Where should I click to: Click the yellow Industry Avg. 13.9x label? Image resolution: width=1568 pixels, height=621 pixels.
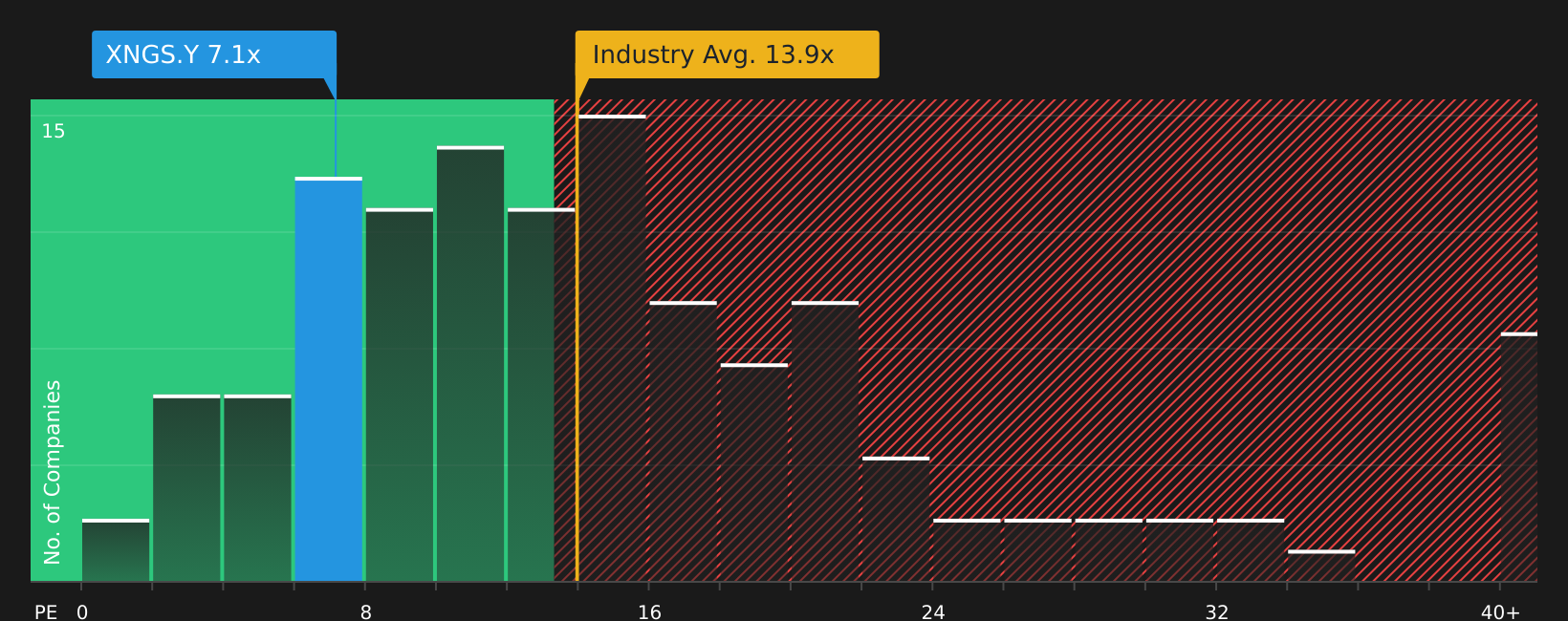727,54
